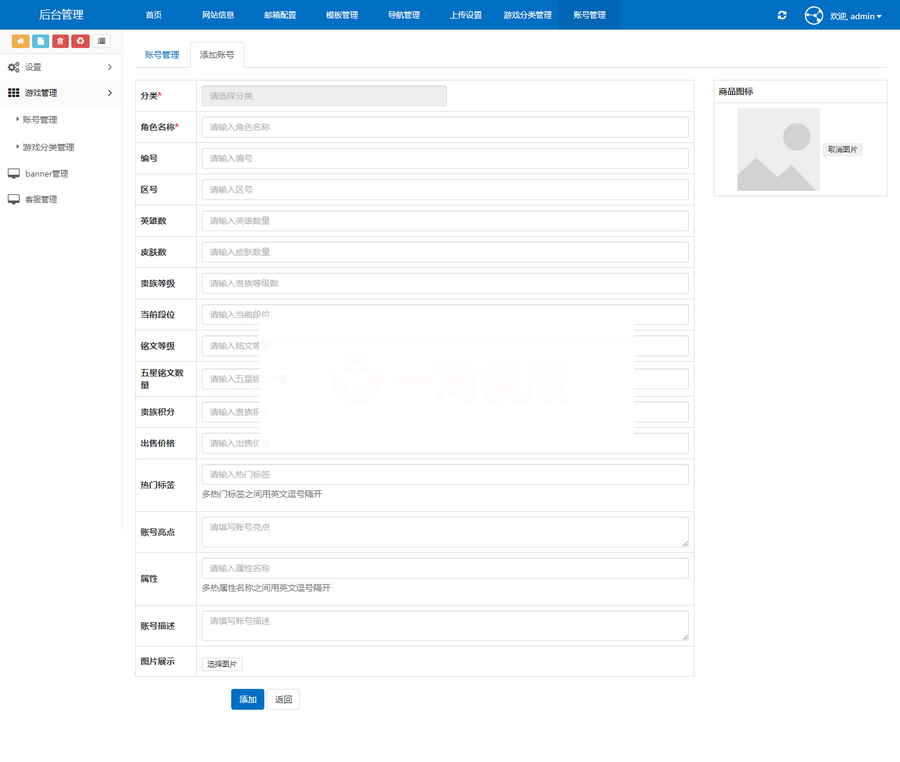Image resolution: width=900 pixels, height=762 pixels.
Task: Select 游戏分类管理 in the sidebar tree
Action: click(x=48, y=147)
